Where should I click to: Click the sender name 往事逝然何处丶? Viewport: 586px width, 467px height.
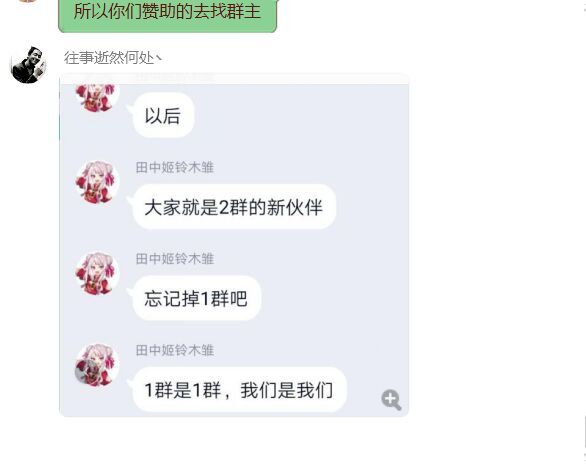(x=112, y=58)
